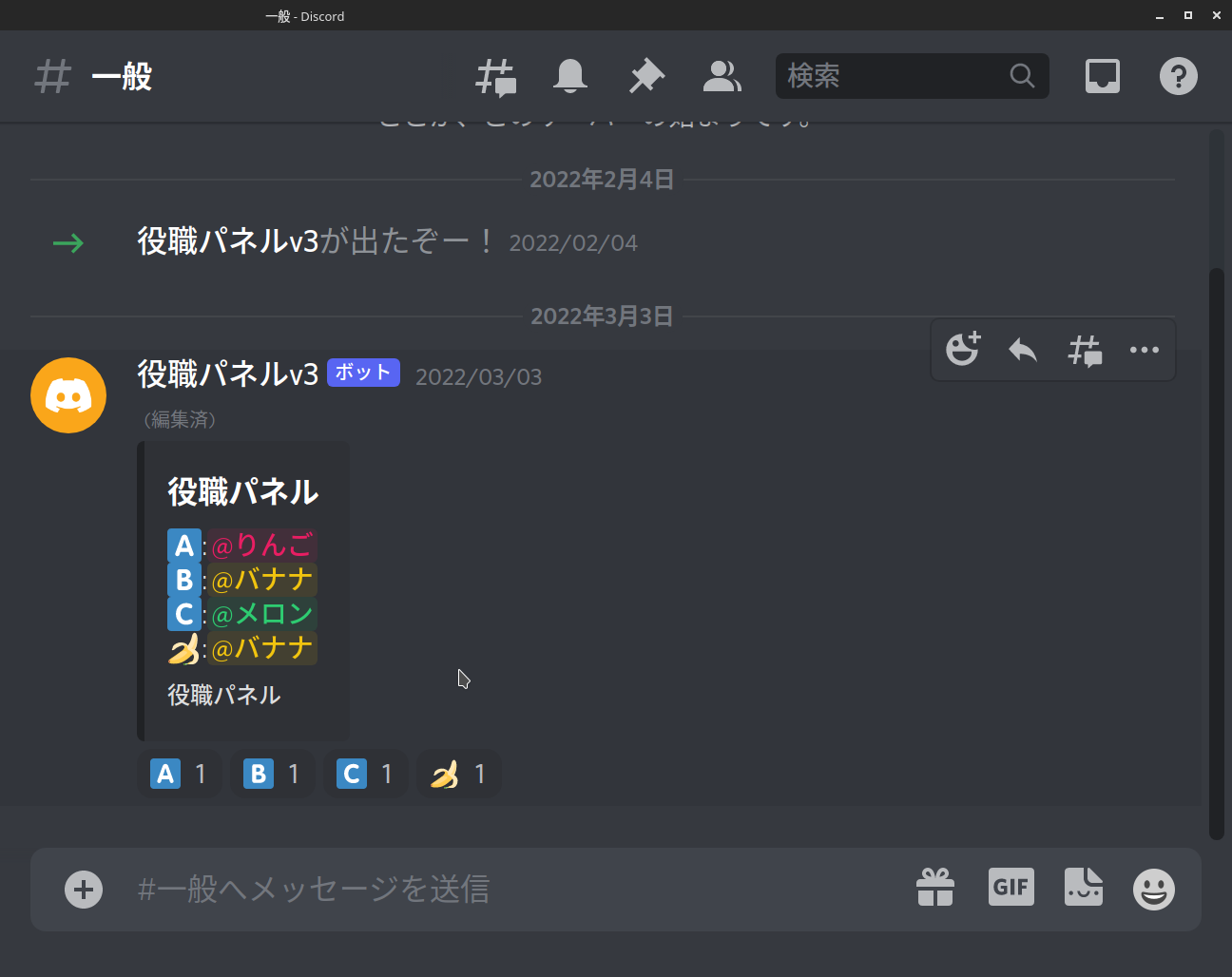1232x977 pixels.
Task: Maximize the Discord window
Action: [1188, 15]
